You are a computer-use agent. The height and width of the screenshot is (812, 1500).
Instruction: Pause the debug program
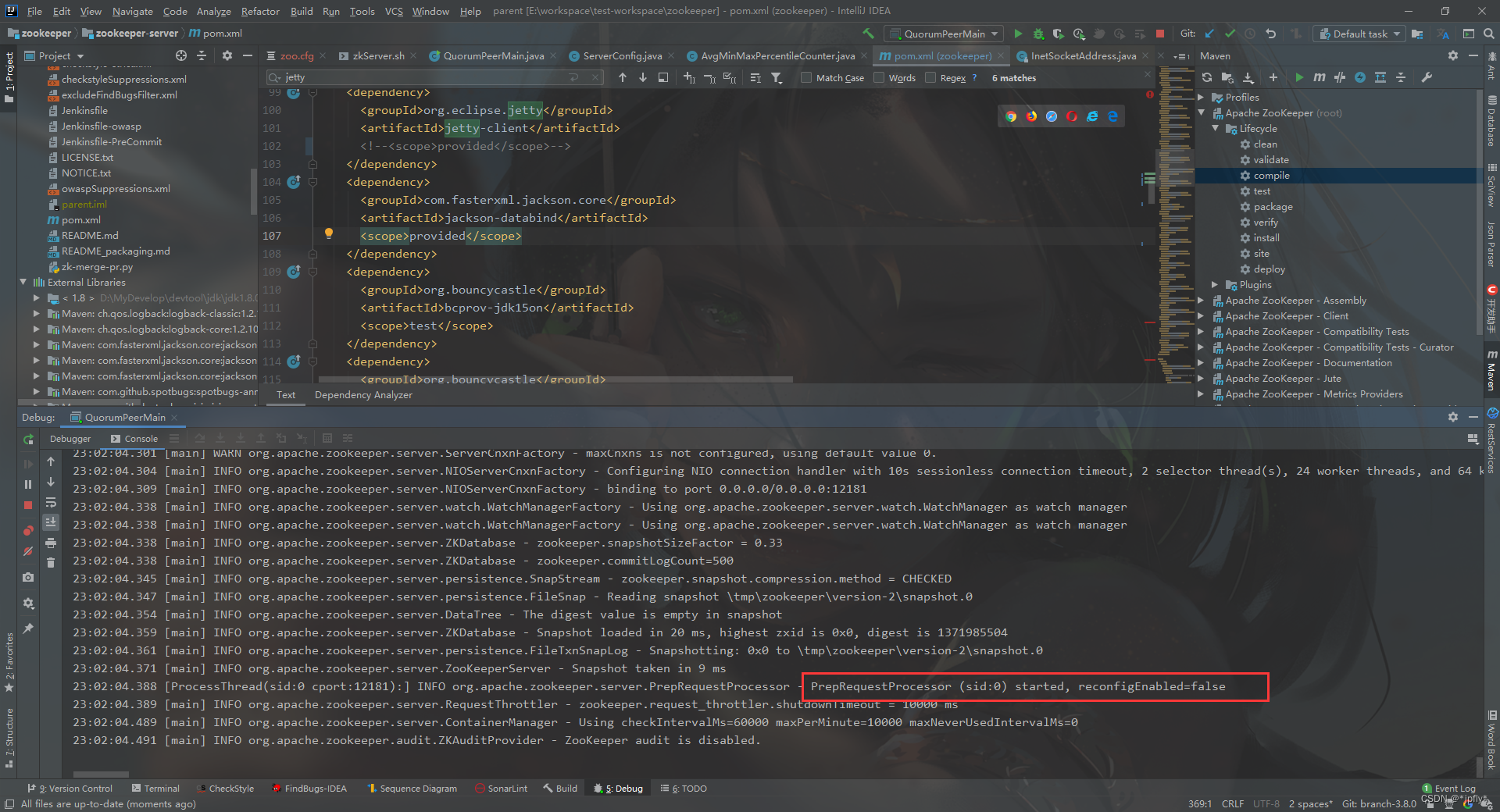click(x=28, y=484)
